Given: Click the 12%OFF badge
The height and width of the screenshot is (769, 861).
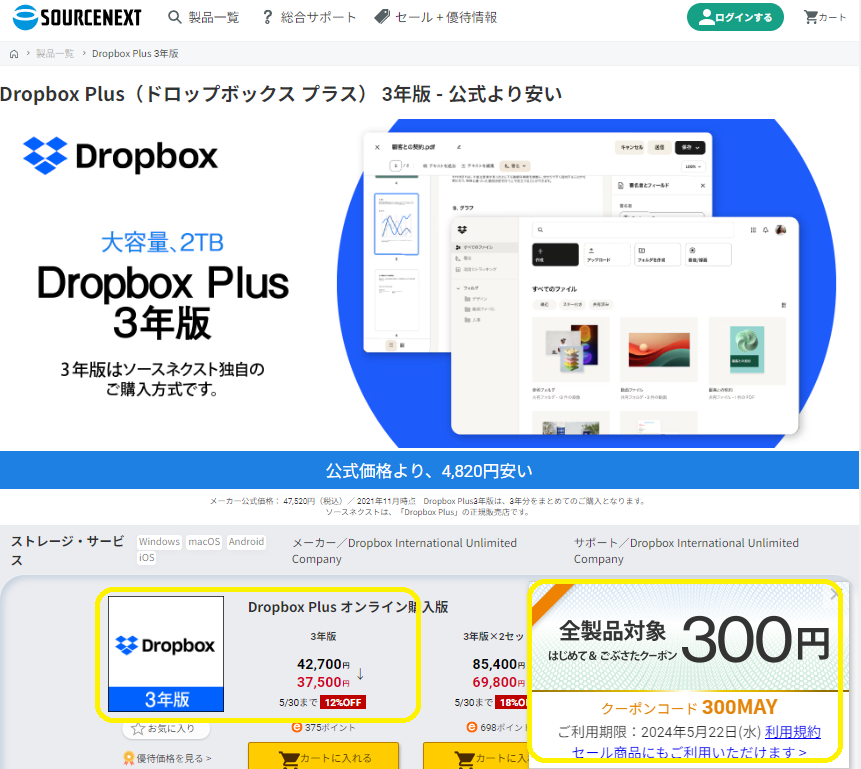Looking at the screenshot, I should pyautogui.click(x=343, y=703).
